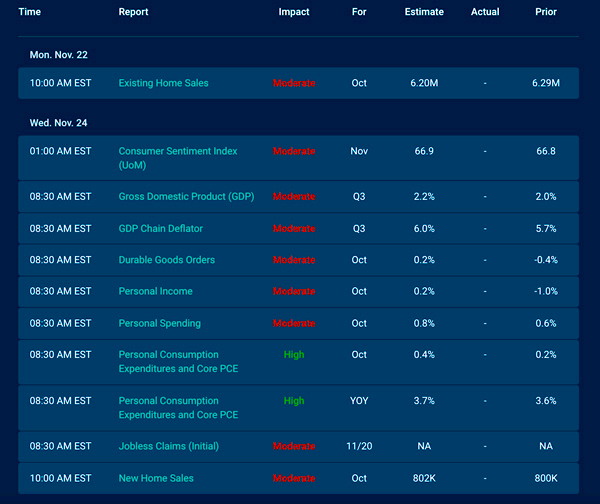This screenshot has width=600, height=504.
Task: Select the GDP Chain Deflator report
Action: click(160, 229)
